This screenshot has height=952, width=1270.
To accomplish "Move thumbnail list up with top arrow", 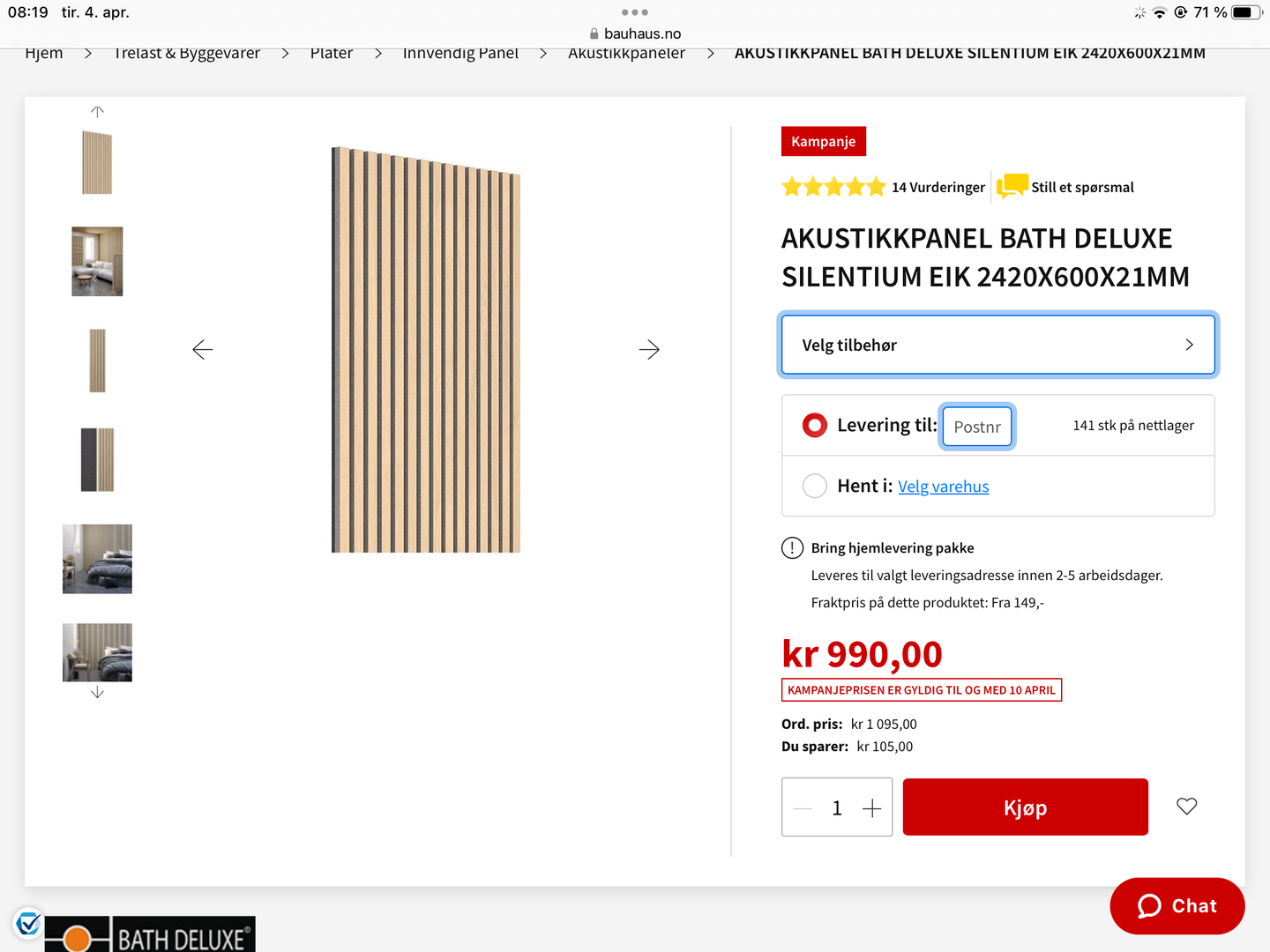I will coord(97,112).
